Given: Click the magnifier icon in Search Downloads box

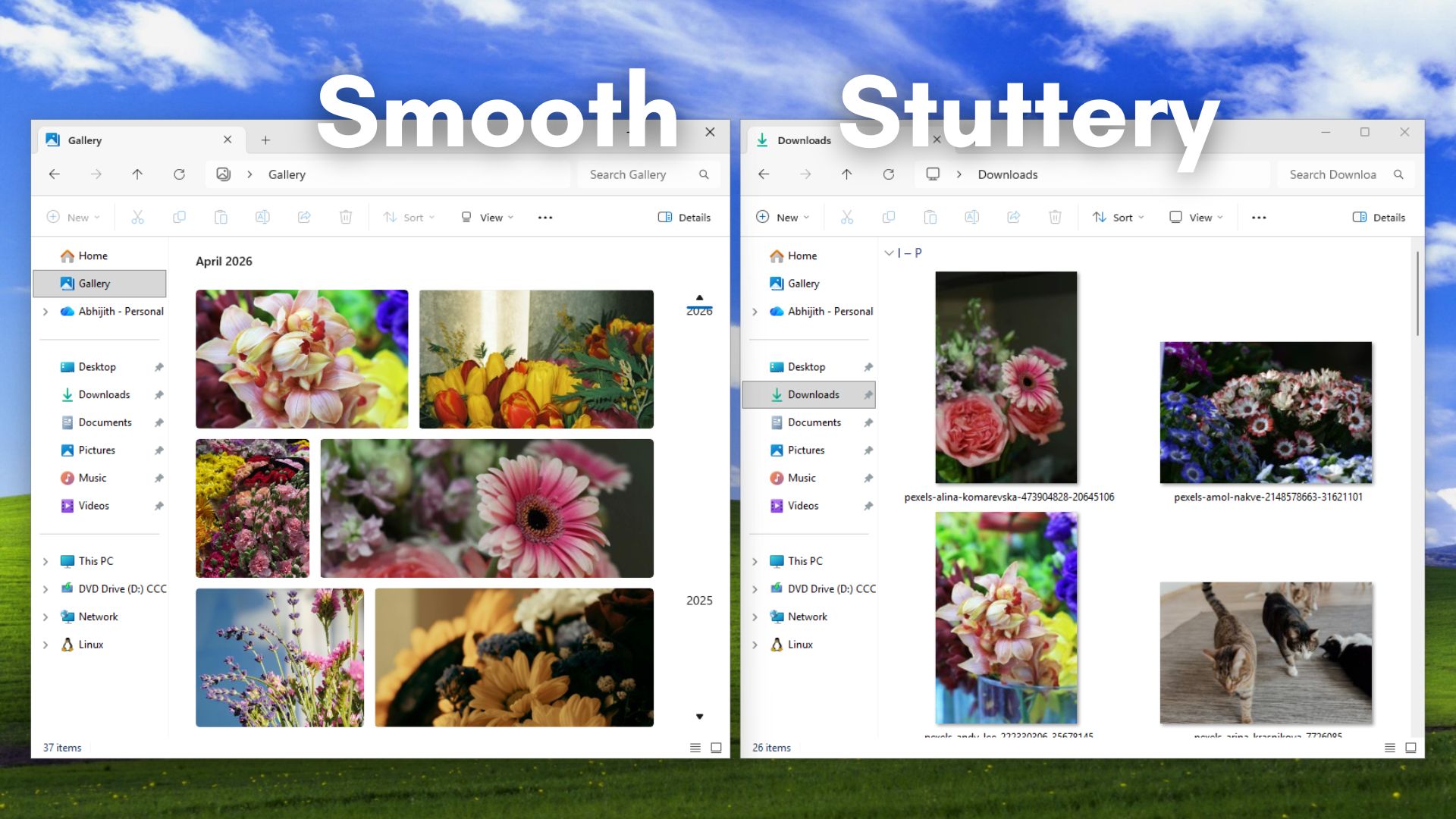Looking at the screenshot, I should pos(1399,174).
